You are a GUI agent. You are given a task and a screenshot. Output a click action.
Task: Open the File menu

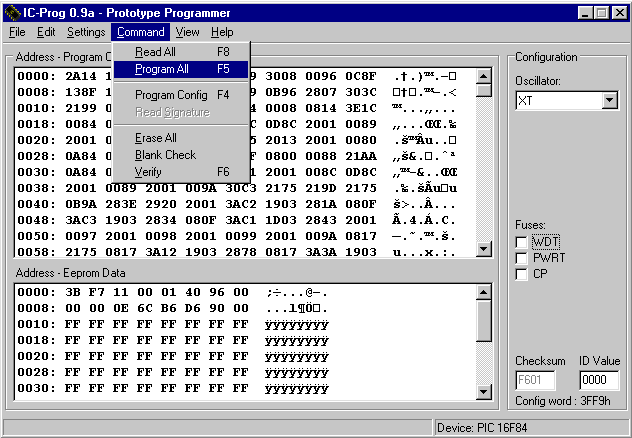coord(17,32)
